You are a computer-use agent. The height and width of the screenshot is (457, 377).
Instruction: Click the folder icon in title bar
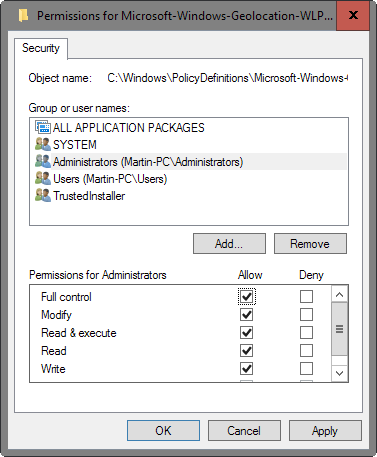pos(23,15)
